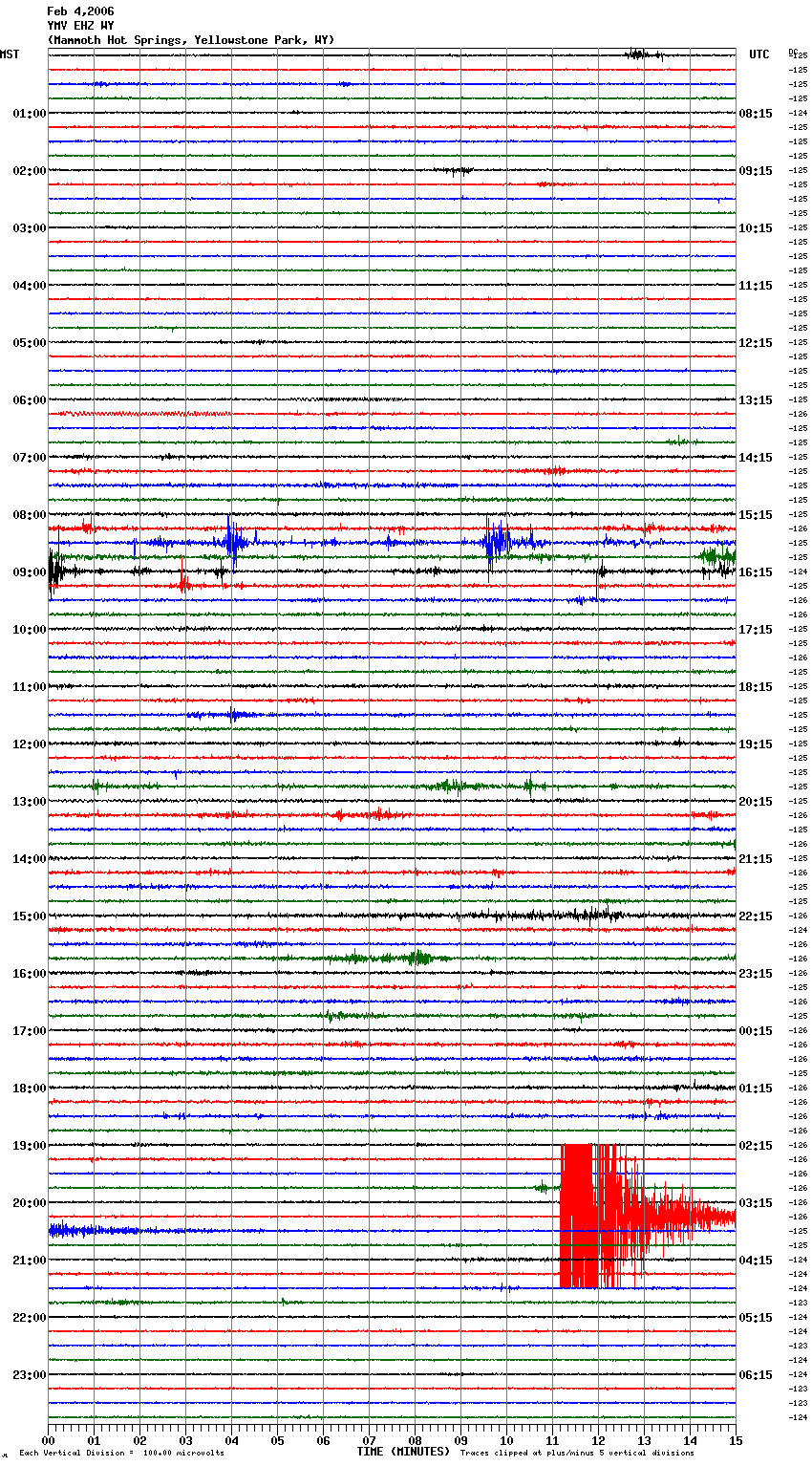Click the "02:00" MST hour label
812x1466 pixels.
pos(29,171)
